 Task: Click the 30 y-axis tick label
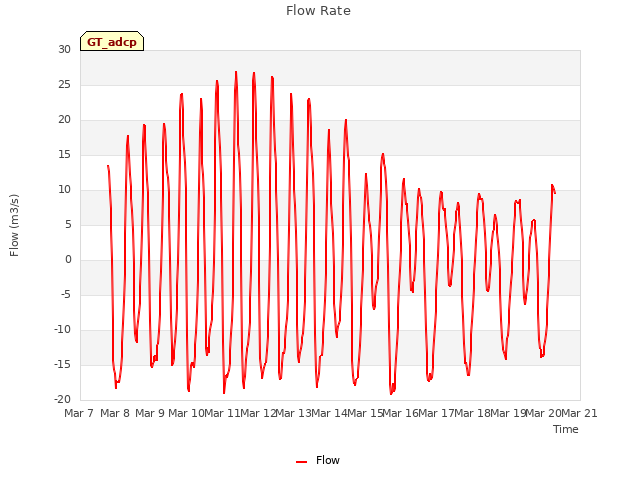(64, 49)
